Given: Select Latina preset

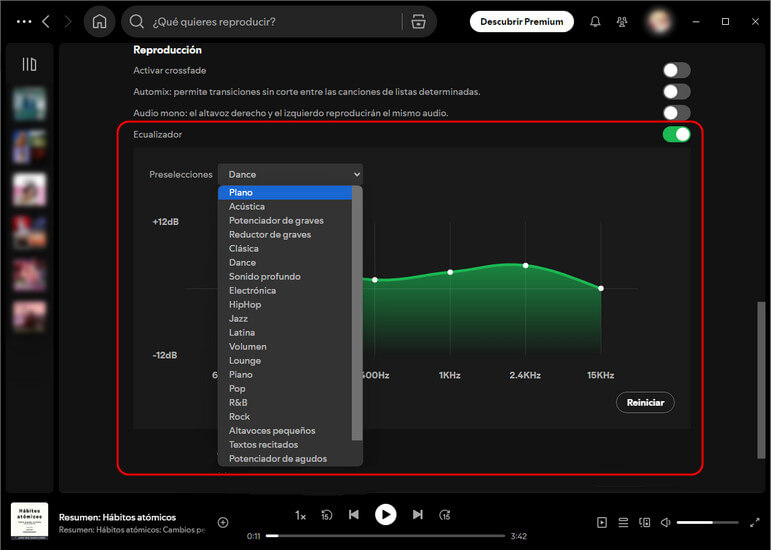Looking at the screenshot, I should coord(285,333).
